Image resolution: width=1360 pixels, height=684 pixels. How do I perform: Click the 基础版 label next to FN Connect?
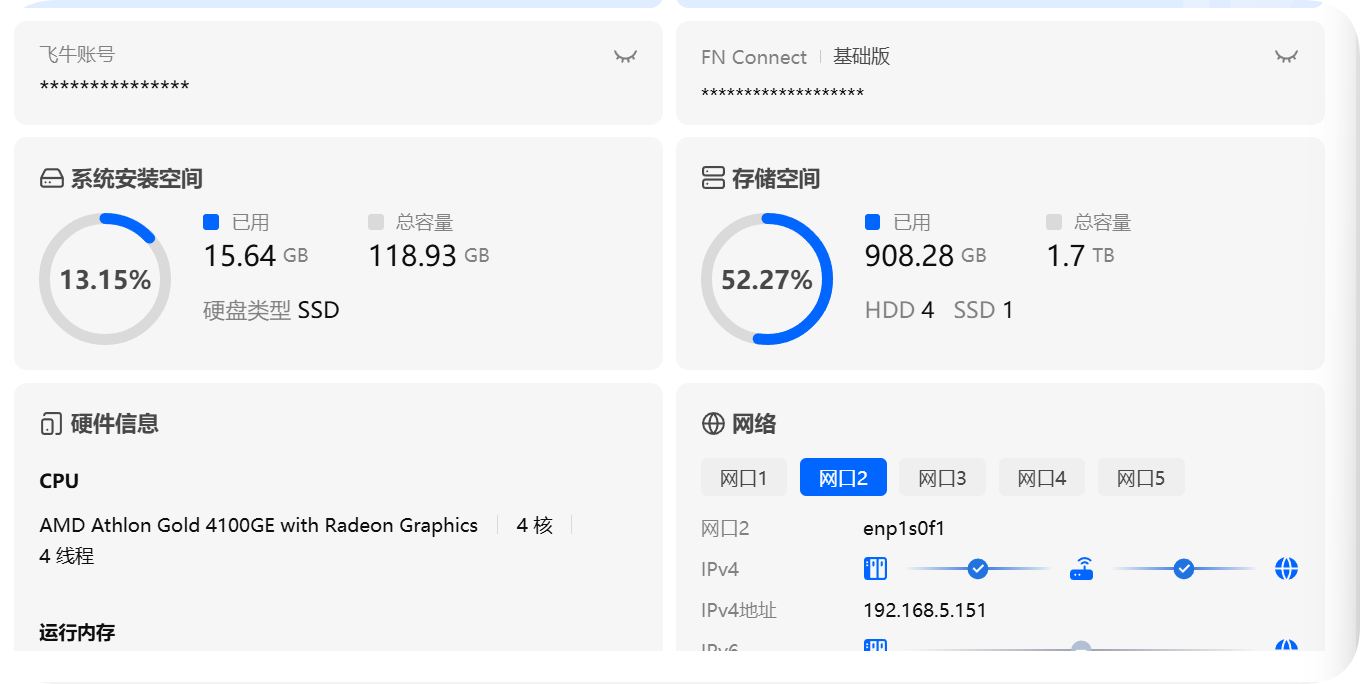click(x=861, y=57)
